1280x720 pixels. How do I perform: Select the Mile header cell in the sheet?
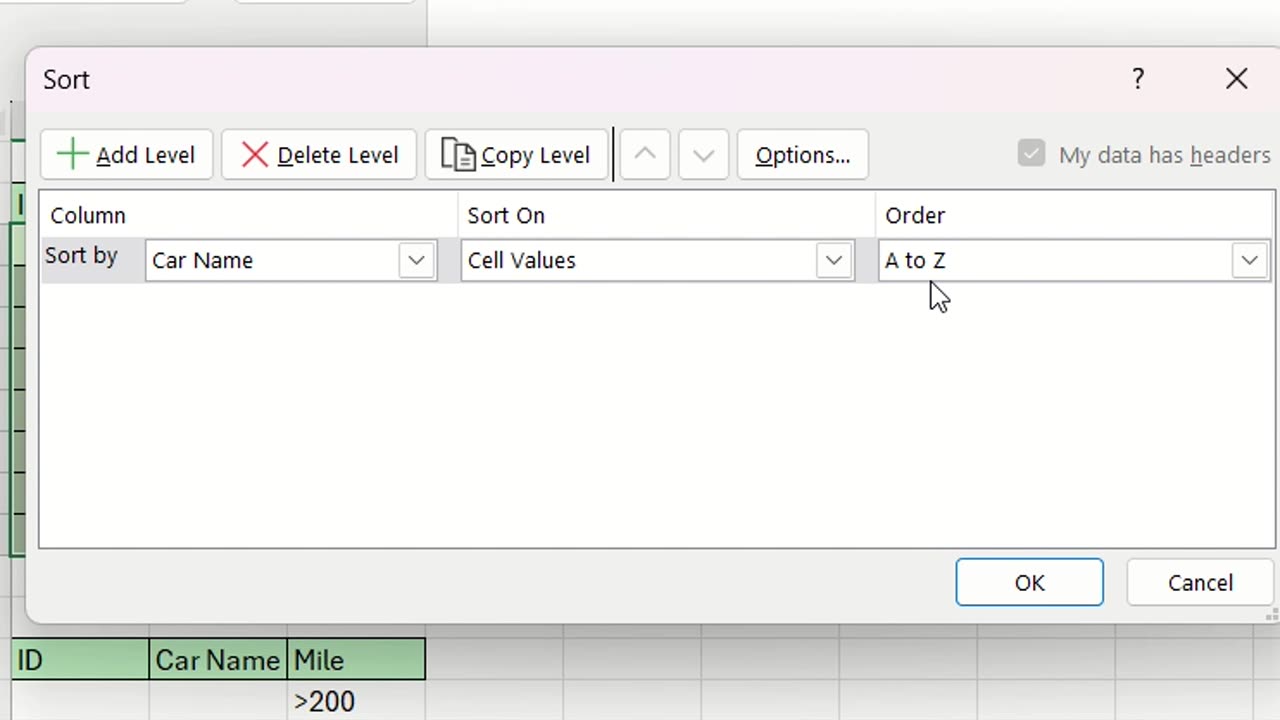[x=356, y=660]
